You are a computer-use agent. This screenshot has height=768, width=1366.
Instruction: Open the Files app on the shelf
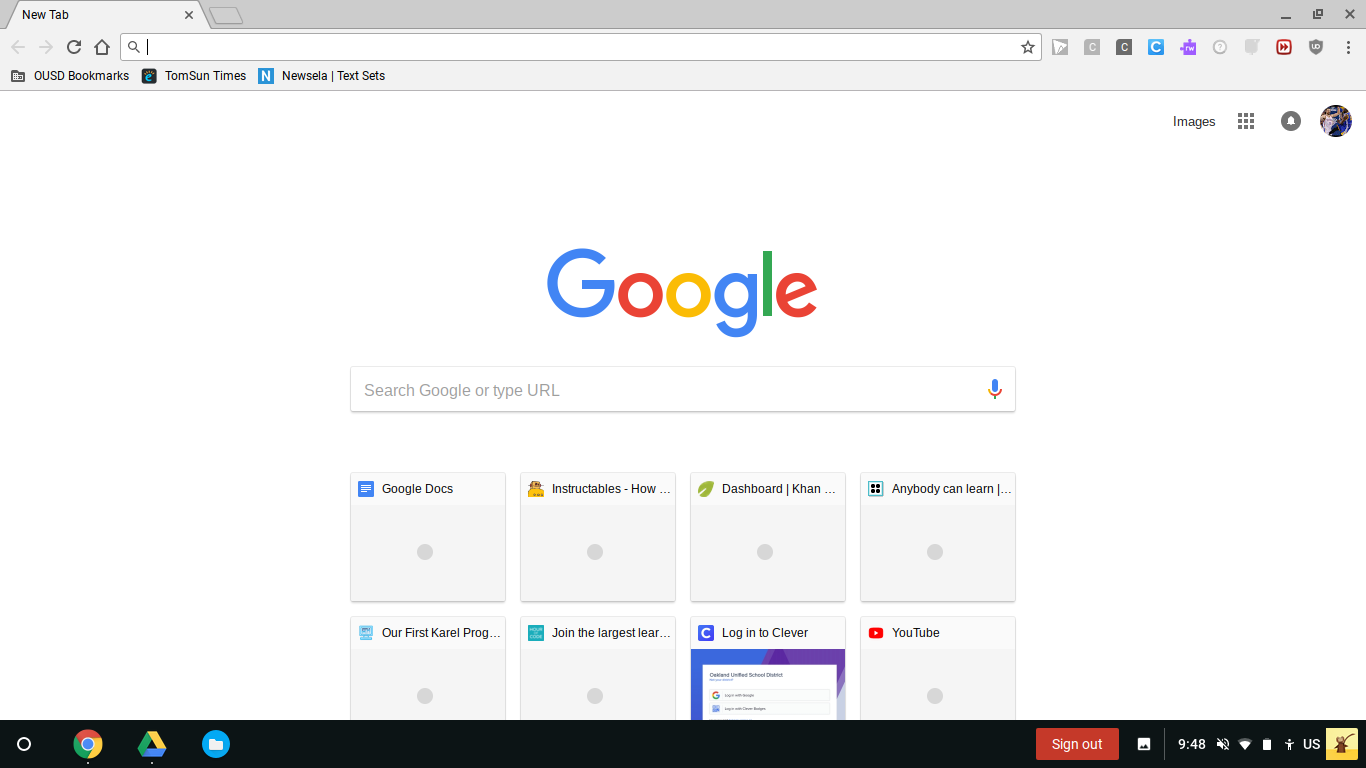pos(216,744)
